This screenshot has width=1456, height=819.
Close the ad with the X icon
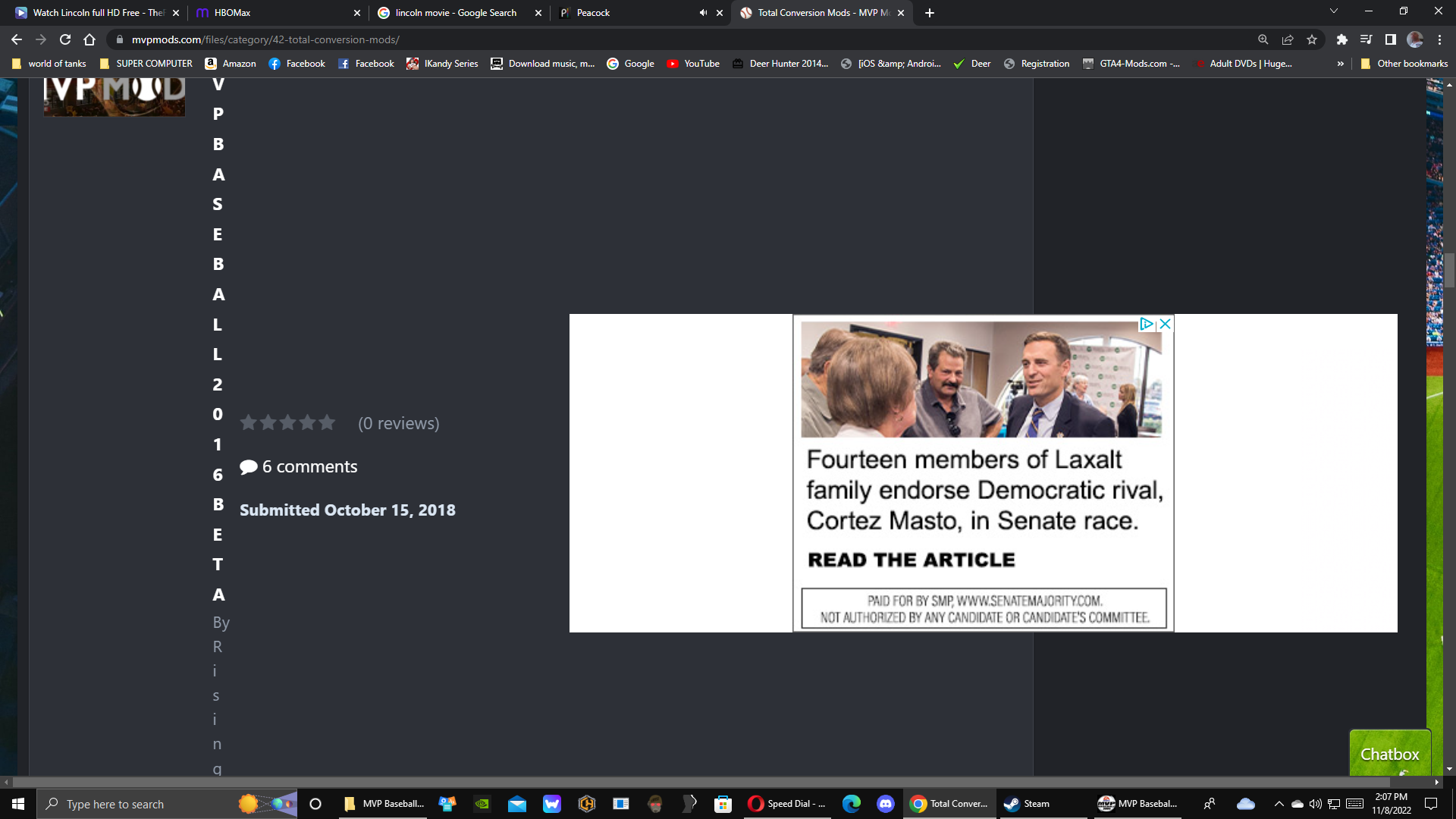1166,324
